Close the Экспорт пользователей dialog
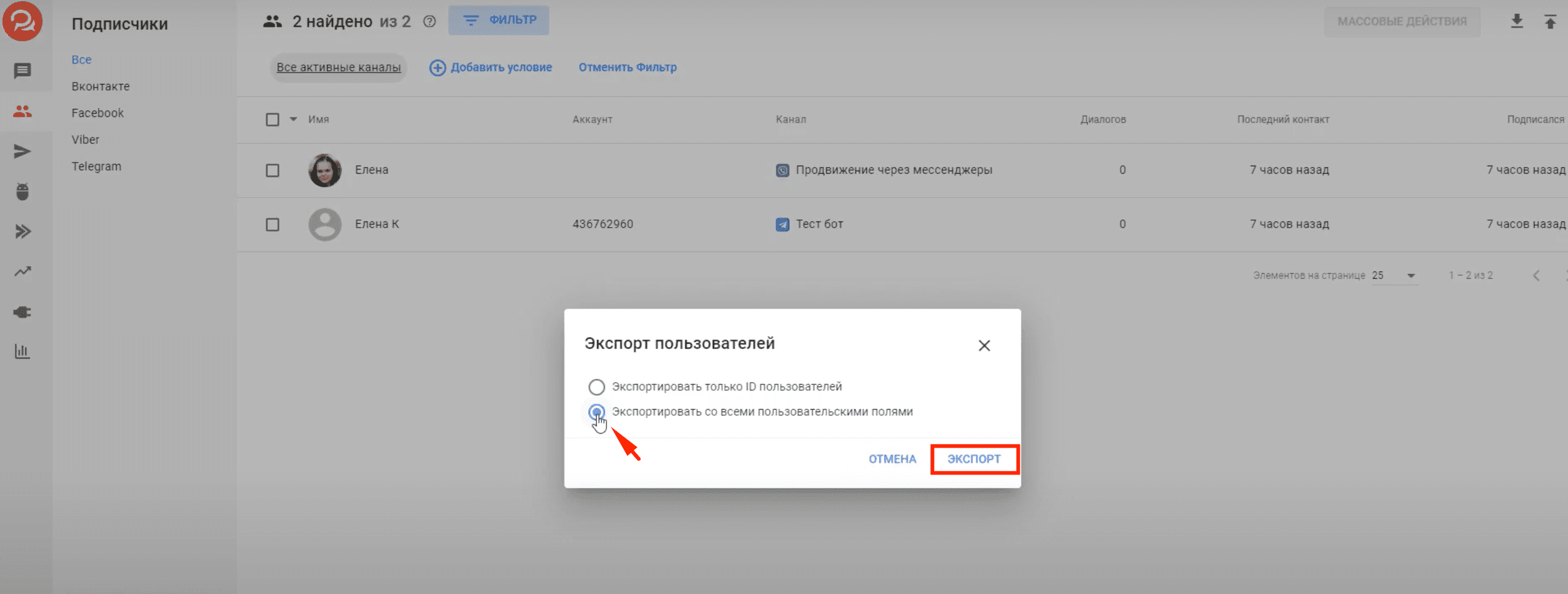 tap(984, 346)
